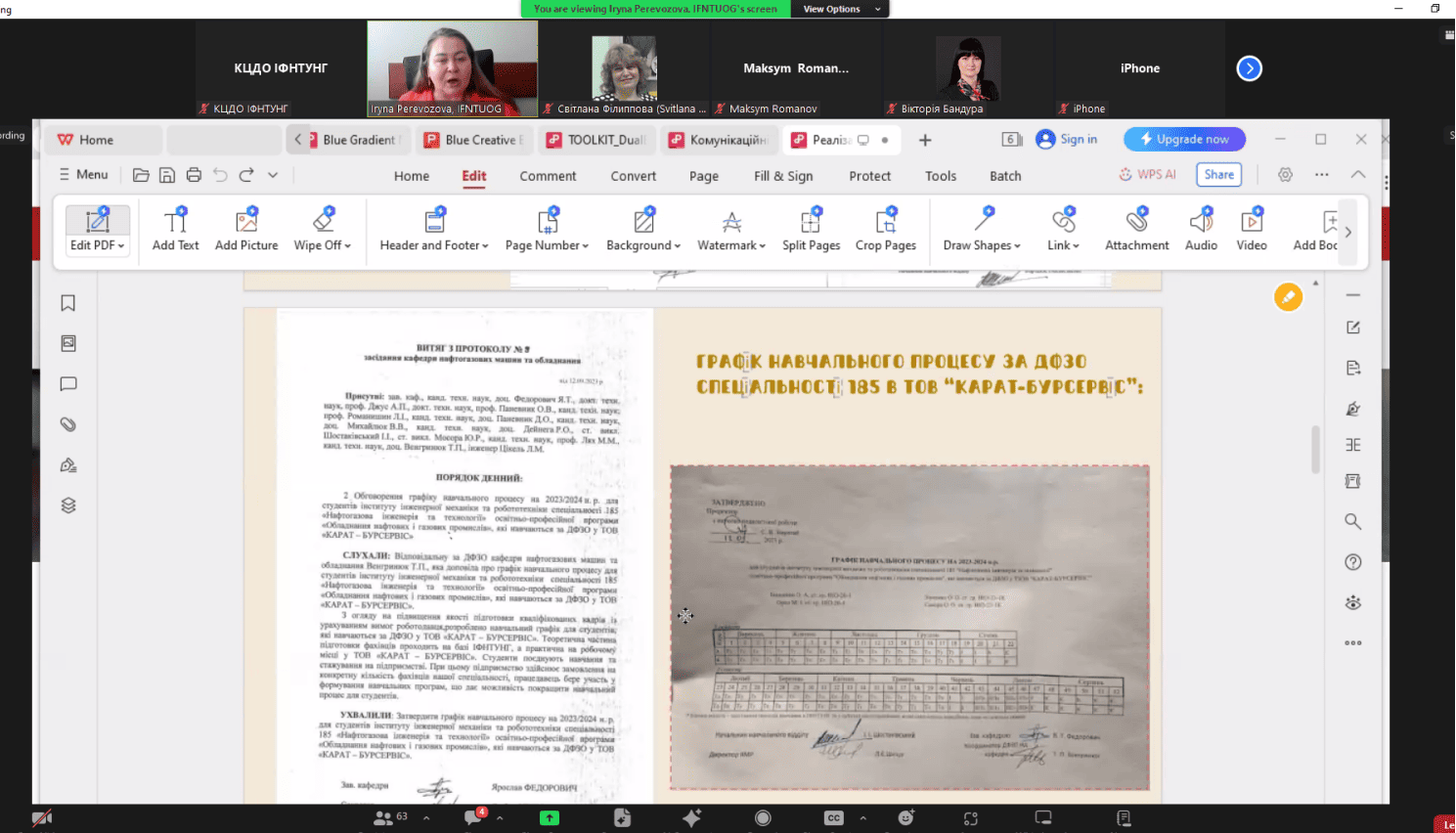Insert Audio with the Audio tool

(1201, 230)
